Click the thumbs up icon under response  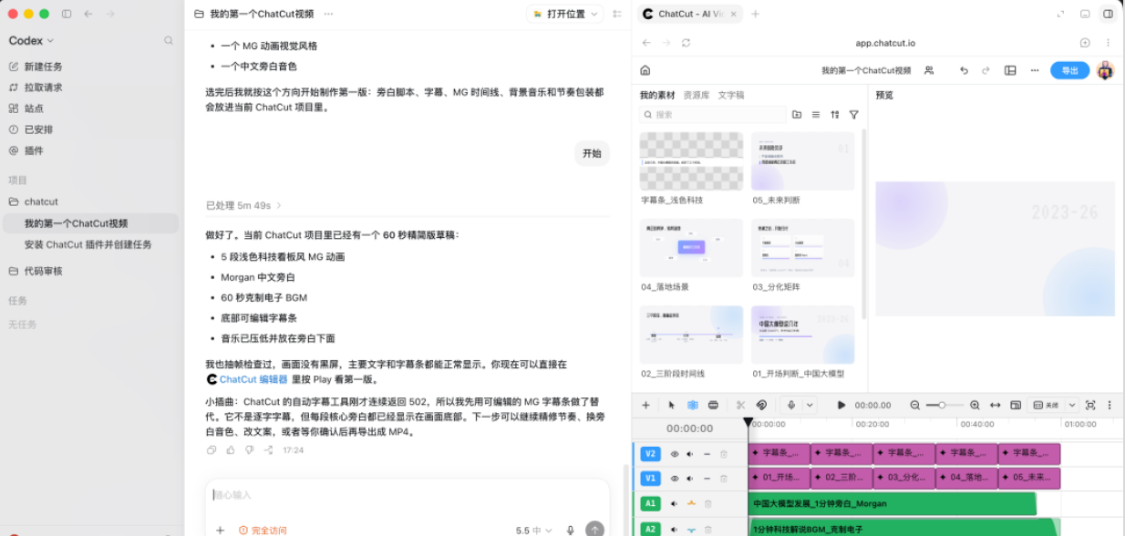[x=230, y=450]
